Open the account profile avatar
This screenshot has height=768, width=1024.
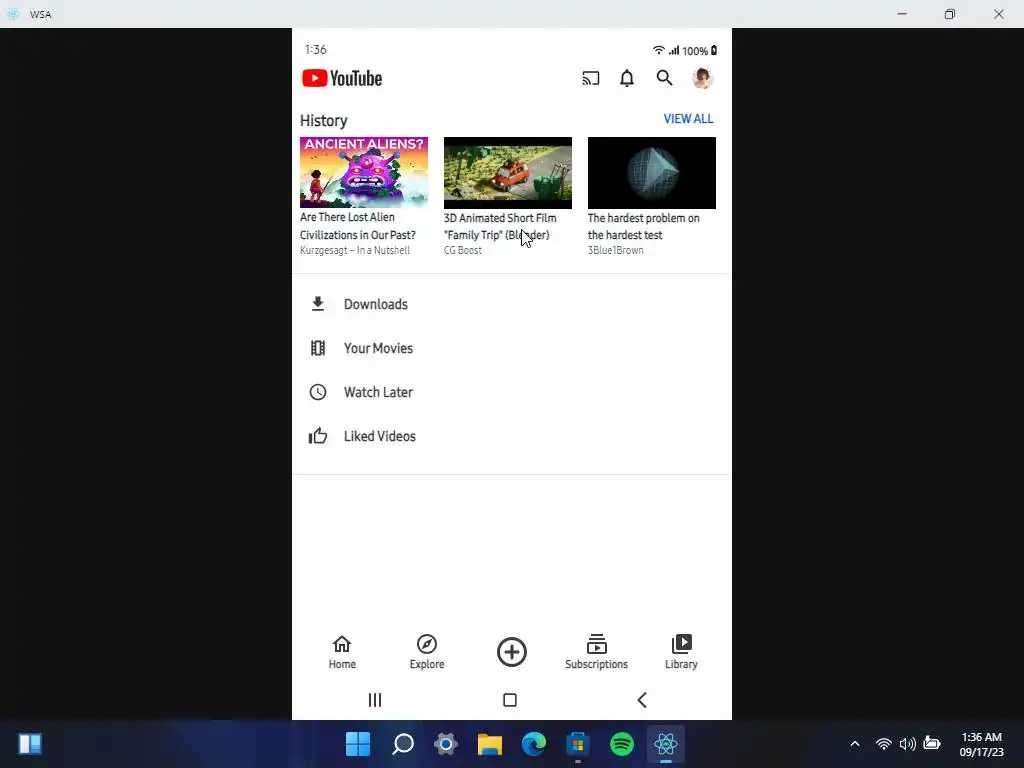[x=702, y=78]
